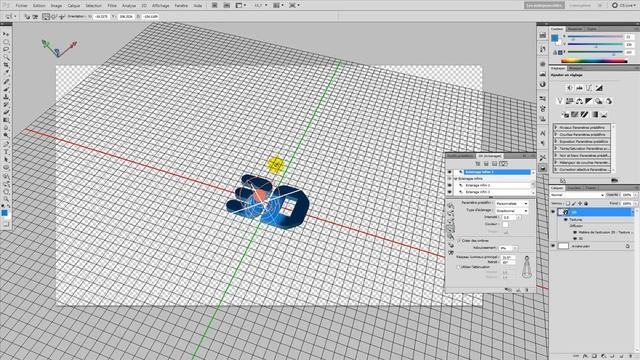Expand Correction sélective presets
This screenshot has width=640, height=360.
pyautogui.click(x=556, y=169)
